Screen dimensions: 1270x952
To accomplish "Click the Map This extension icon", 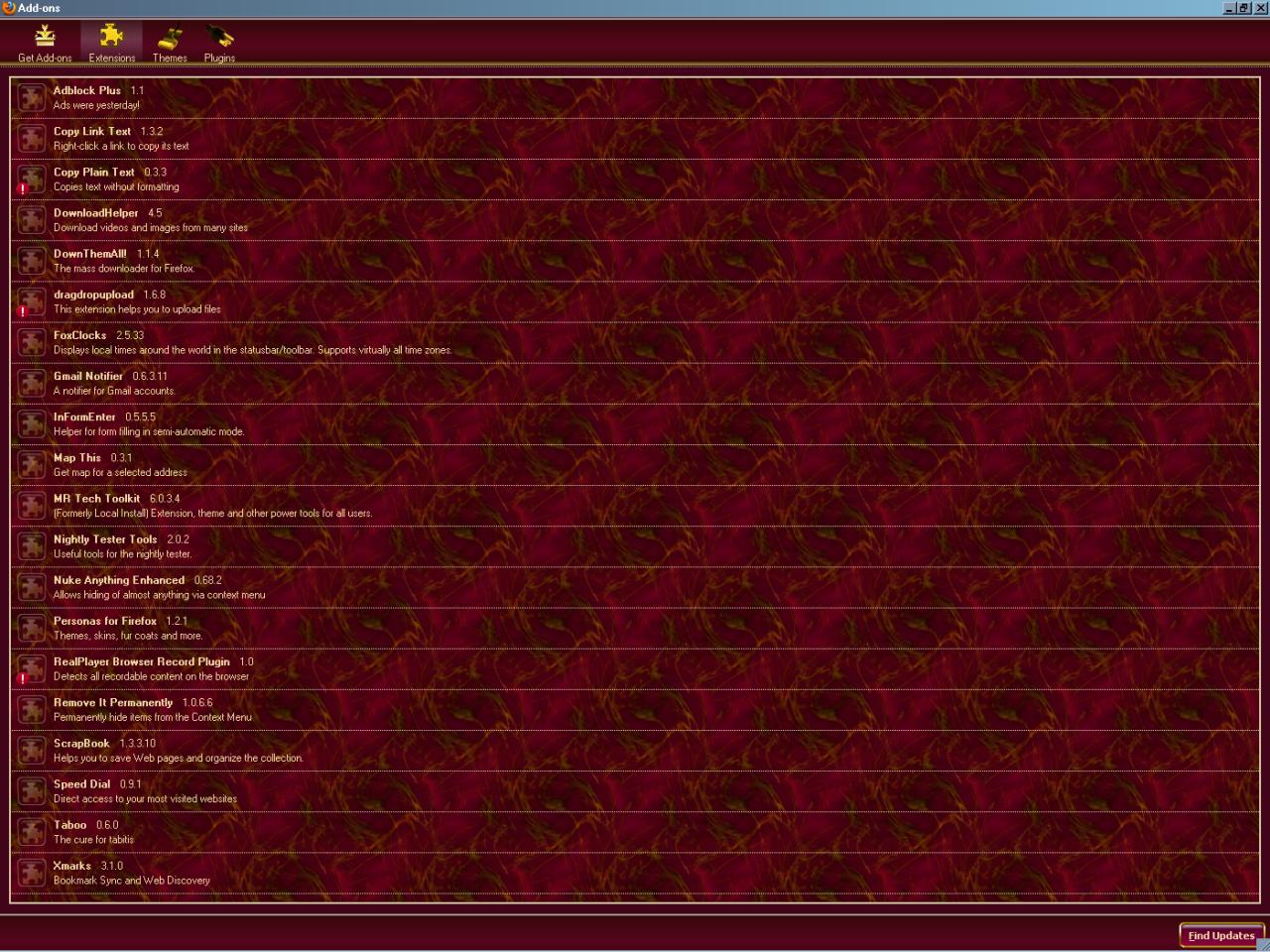I will tap(32, 464).
